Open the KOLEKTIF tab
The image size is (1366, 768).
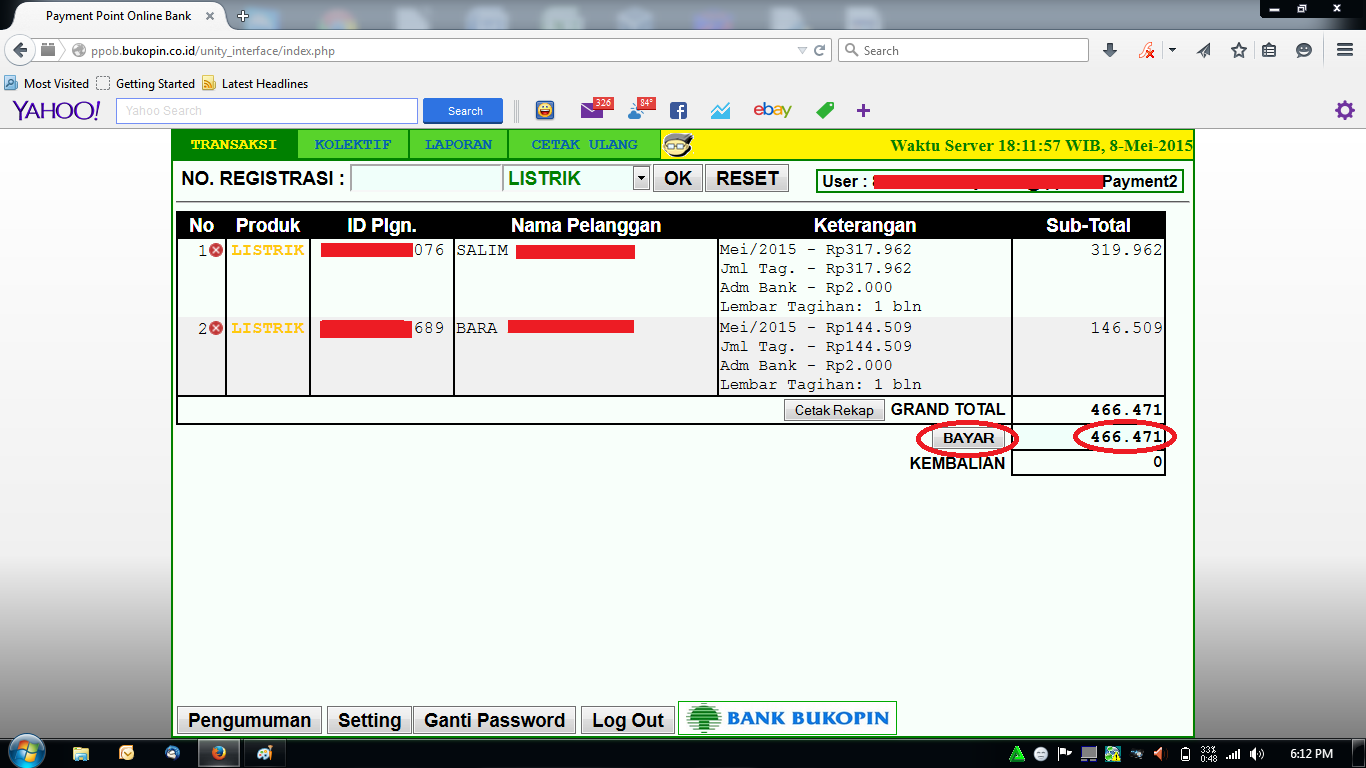354,144
